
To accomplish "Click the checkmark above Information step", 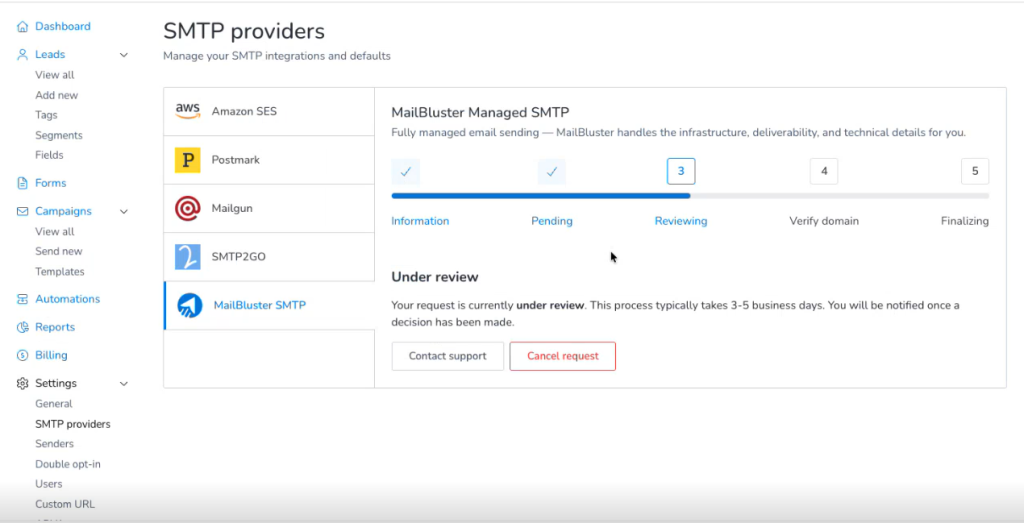I will [406, 172].
